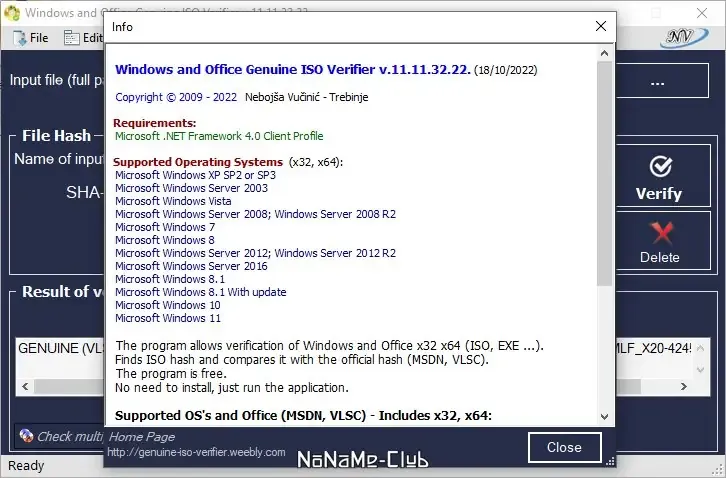Screen dimensions: 726x478
Task: Click the Verify checkmark icon
Action: coord(660,166)
